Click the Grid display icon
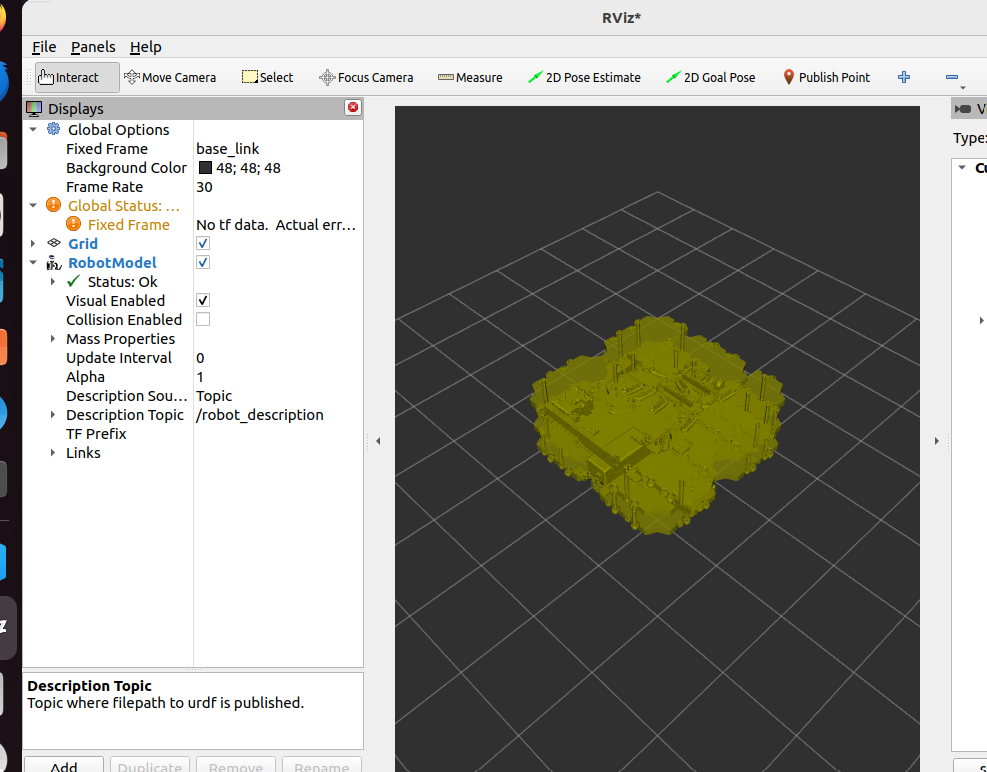Viewport: 987px width, 772px height. [x=54, y=243]
